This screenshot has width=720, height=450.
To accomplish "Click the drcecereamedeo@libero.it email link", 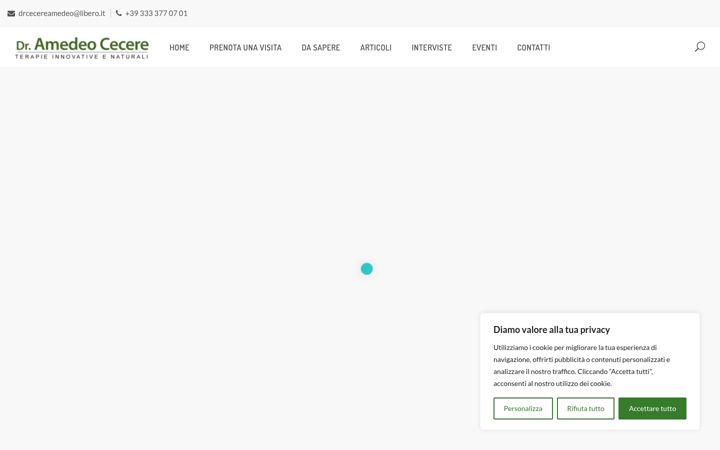I will coord(62,13).
